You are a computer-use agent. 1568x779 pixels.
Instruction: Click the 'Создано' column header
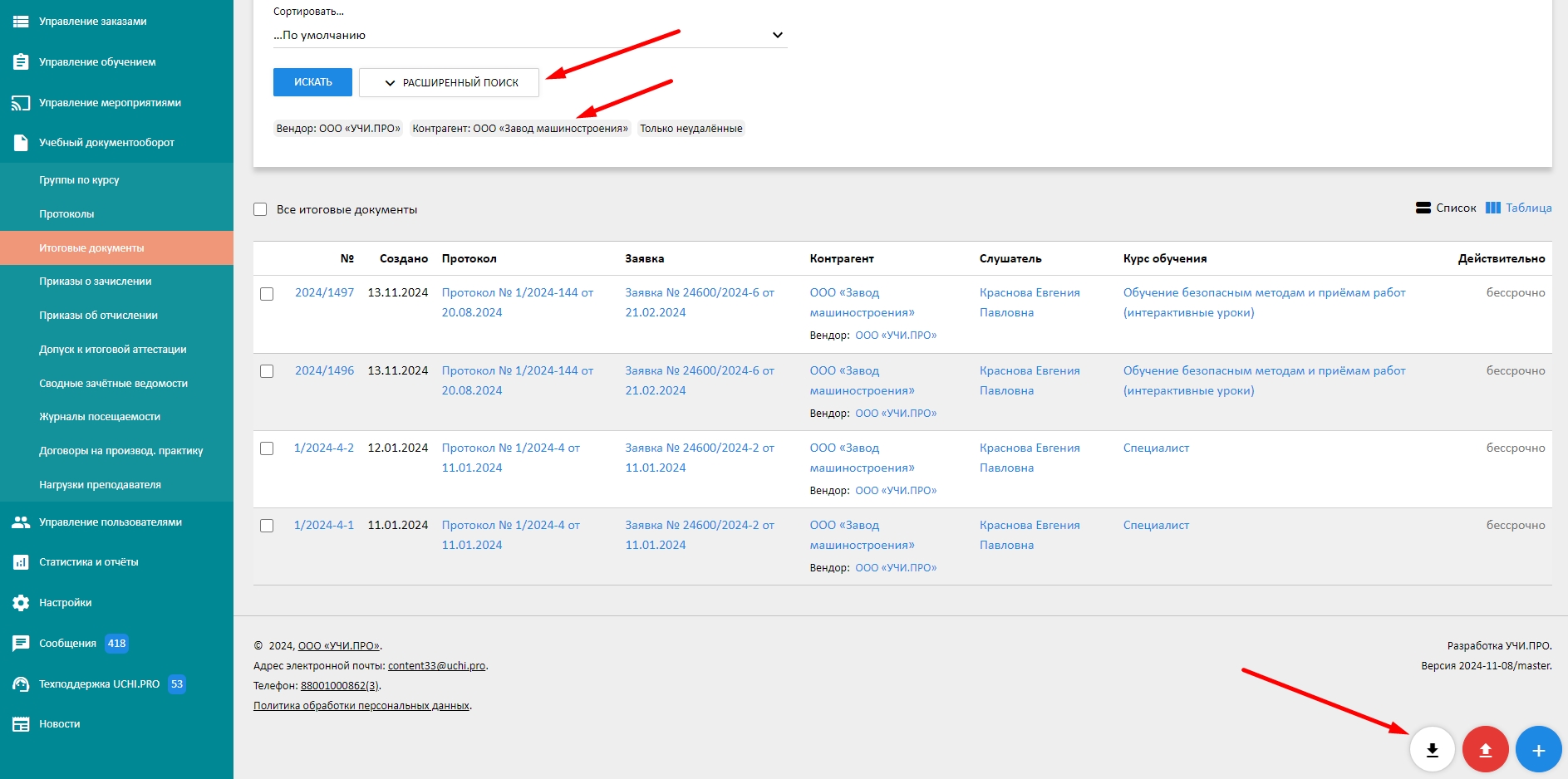(x=404, y=259)
